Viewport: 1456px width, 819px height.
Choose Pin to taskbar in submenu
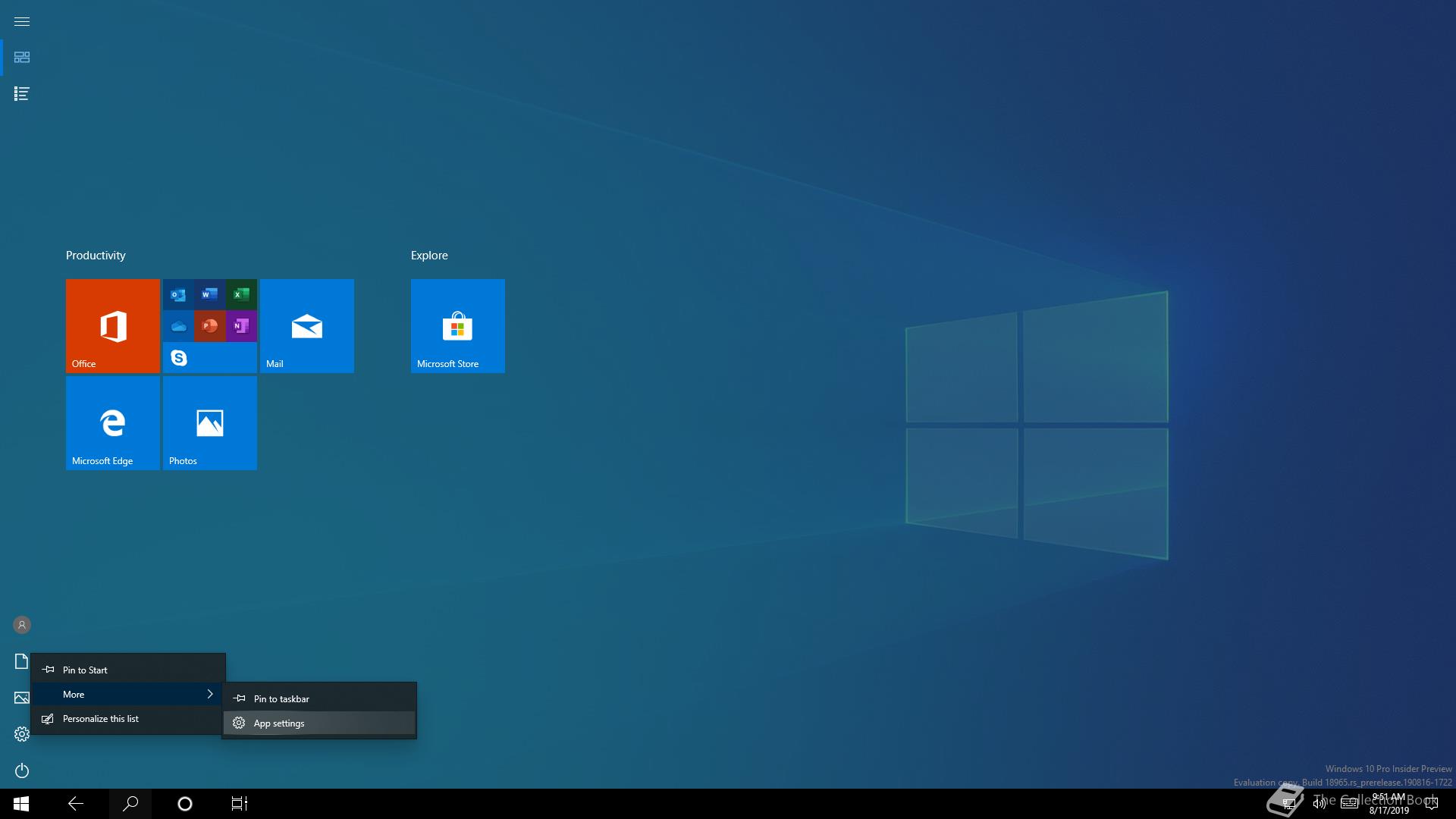[x=319, y=699]
